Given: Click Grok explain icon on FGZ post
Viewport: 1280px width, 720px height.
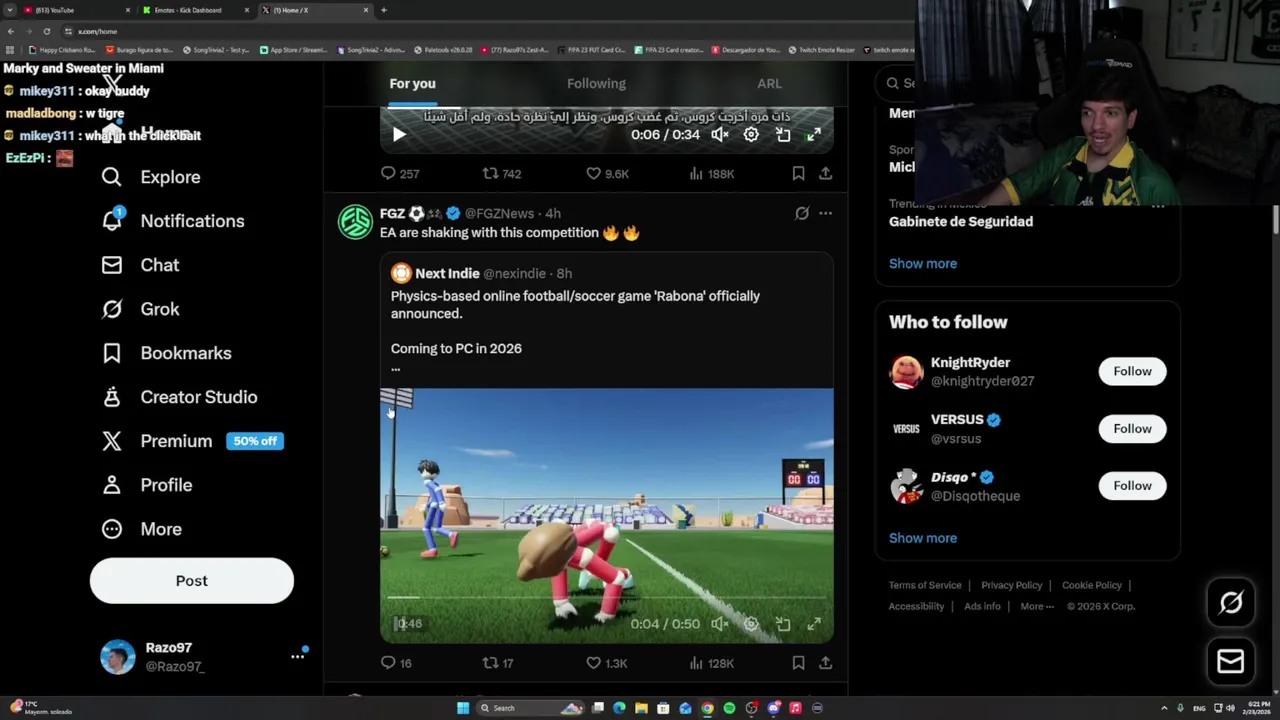Looking at the screenshot, I should (x=802, y=213).
